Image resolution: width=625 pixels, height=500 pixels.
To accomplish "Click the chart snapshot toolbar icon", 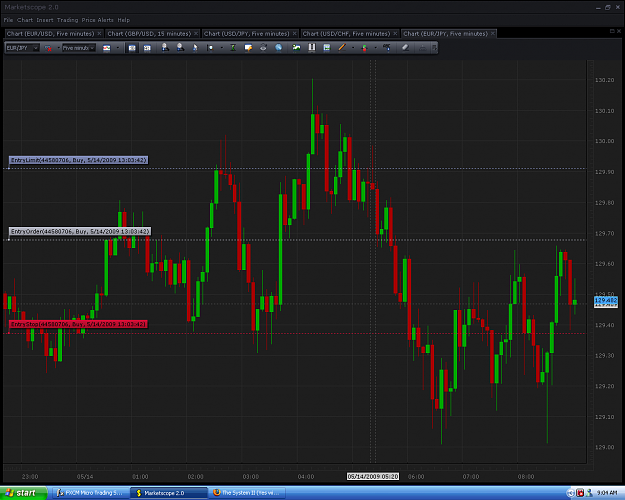I will pyautogui.click(x=326, y=48).
